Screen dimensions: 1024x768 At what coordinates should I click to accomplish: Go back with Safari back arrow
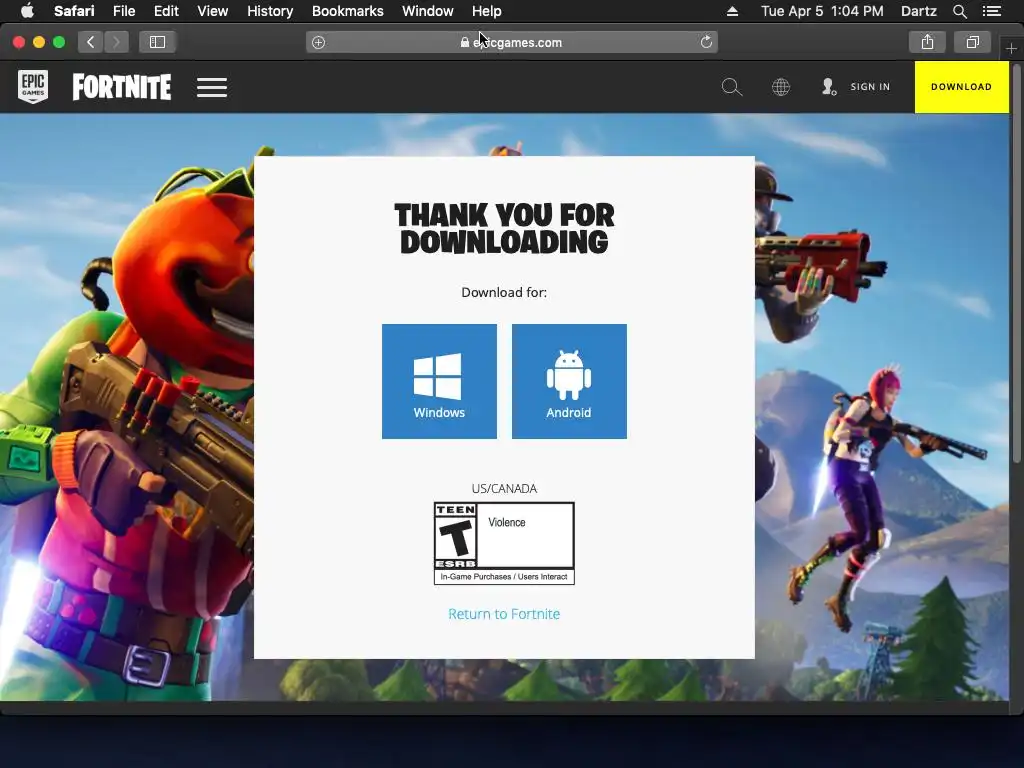click(91, 42)
